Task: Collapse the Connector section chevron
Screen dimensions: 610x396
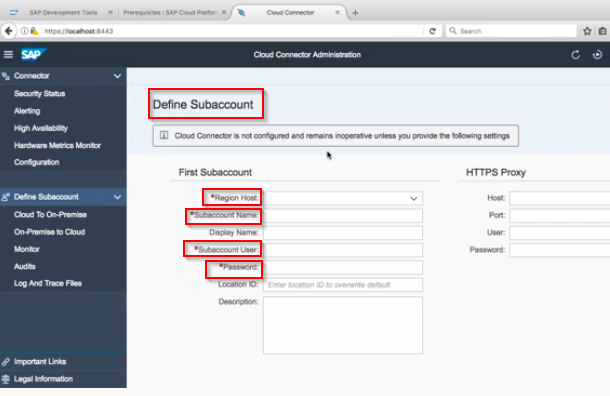Action: click(x=117, y=76)
